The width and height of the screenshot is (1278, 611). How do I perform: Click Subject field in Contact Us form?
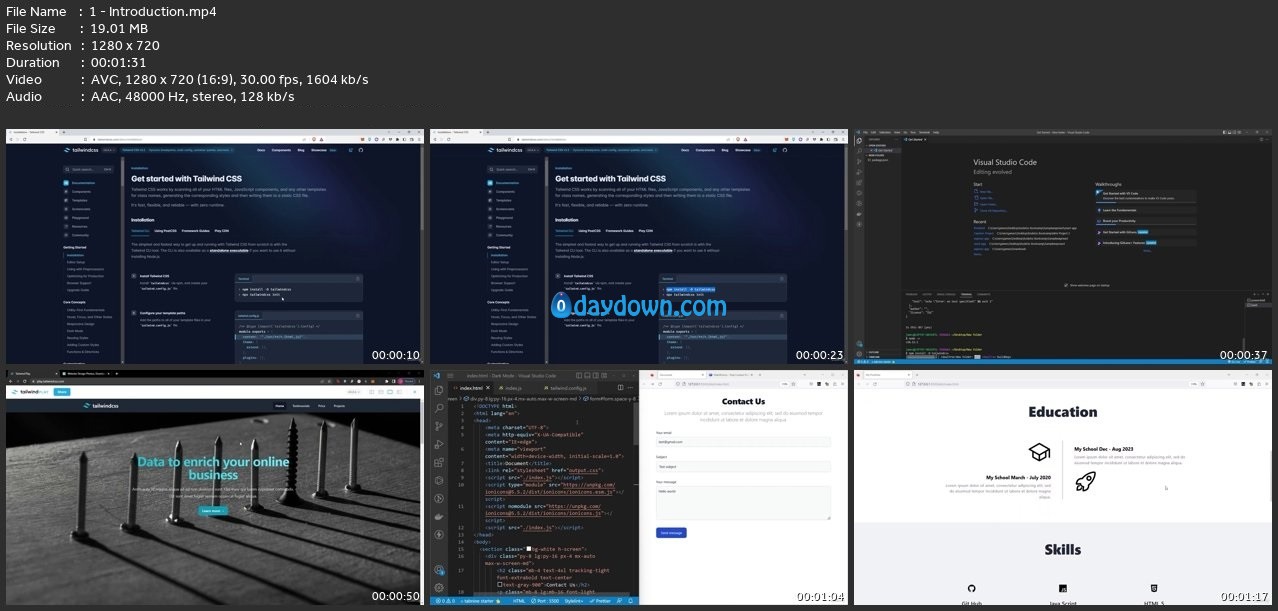pos(743,466)
